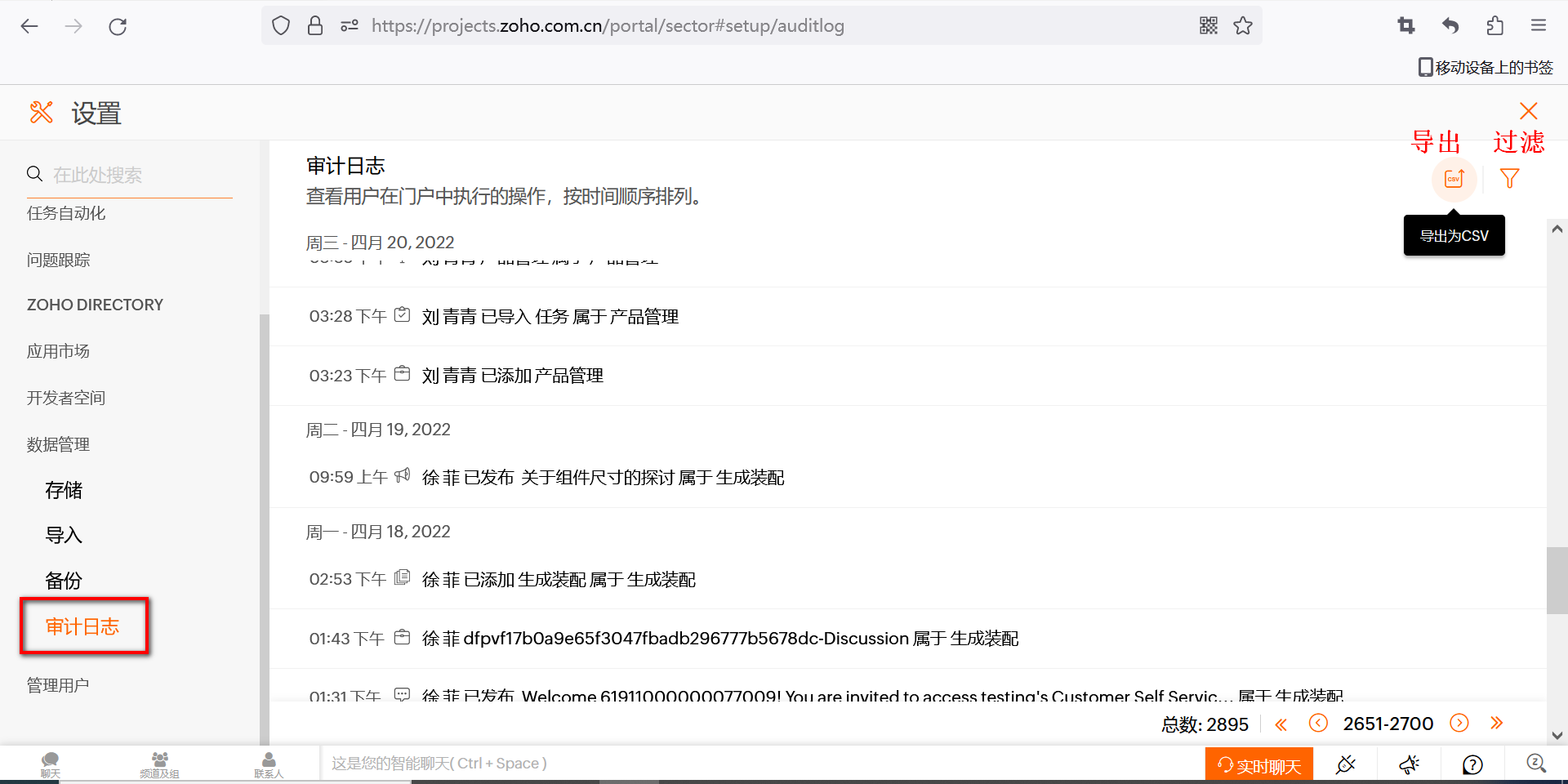This screenshot has height=784, width=1568.
Task: Jump to the first page of logs
Action: click(x=1281, y=724)
